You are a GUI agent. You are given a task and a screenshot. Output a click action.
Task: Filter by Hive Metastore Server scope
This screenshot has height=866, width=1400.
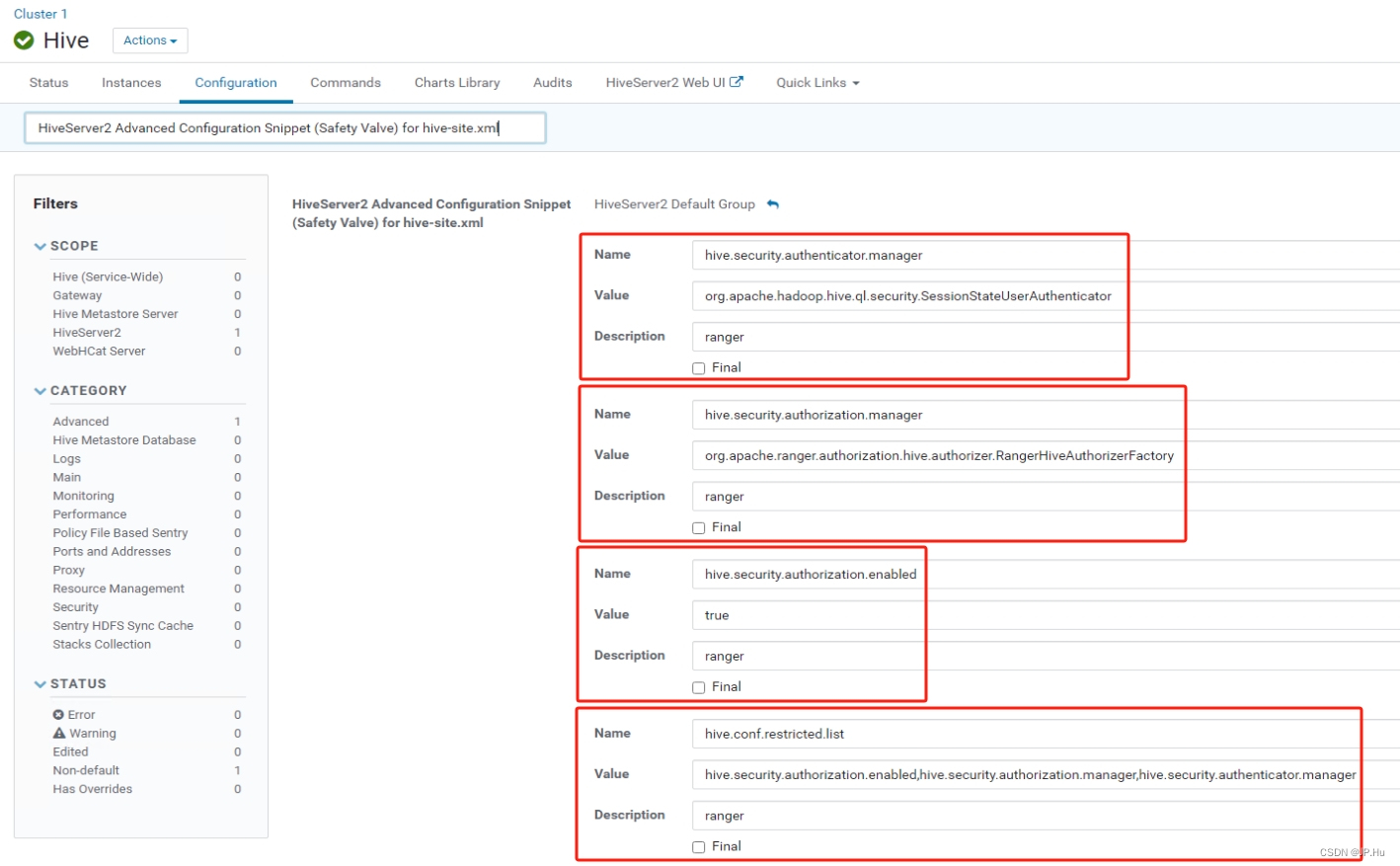(x=116, y=314)
